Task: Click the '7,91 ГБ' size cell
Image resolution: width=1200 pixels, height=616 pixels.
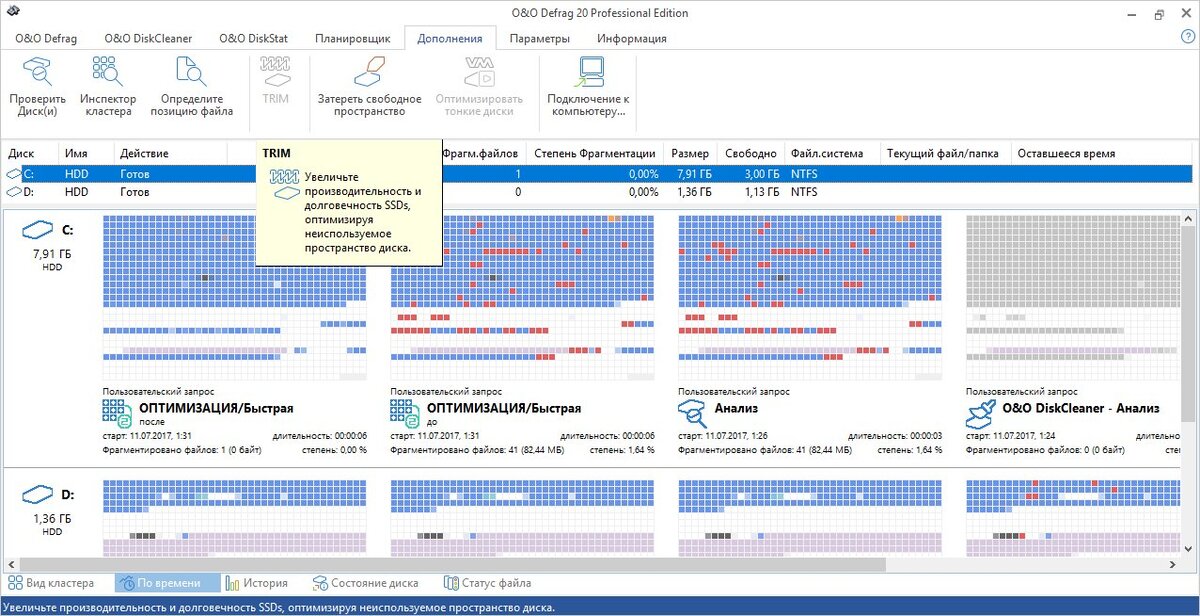Action: pyautogui.click(x=692, y=174)
